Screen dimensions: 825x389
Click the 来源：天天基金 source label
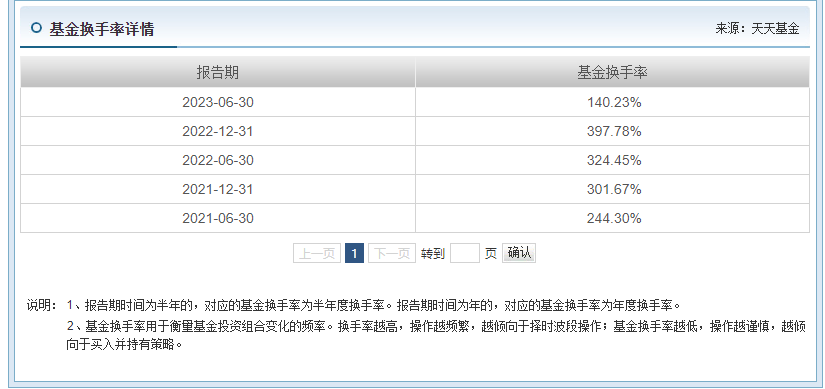(x=757, y=29)
